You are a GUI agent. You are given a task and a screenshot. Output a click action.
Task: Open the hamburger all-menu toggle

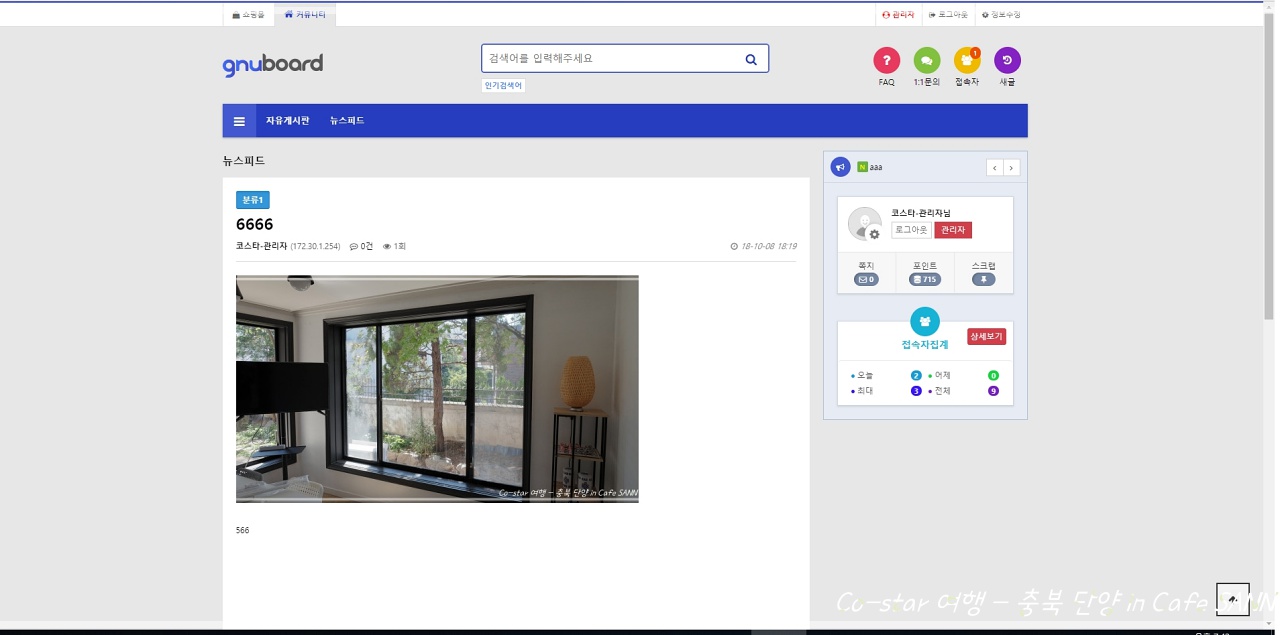pos(239,121)
